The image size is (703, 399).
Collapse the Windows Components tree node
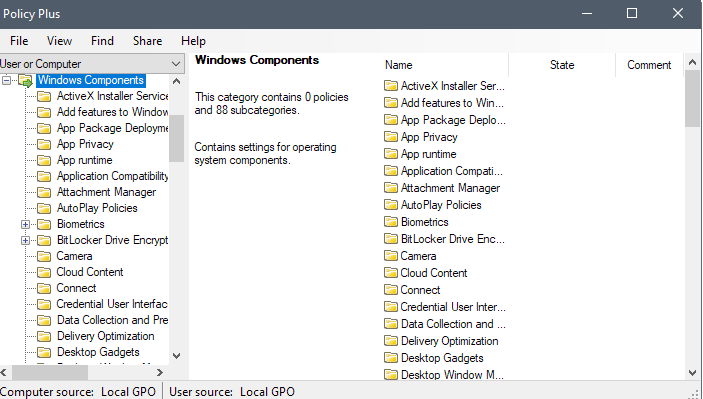pos(6,80)
